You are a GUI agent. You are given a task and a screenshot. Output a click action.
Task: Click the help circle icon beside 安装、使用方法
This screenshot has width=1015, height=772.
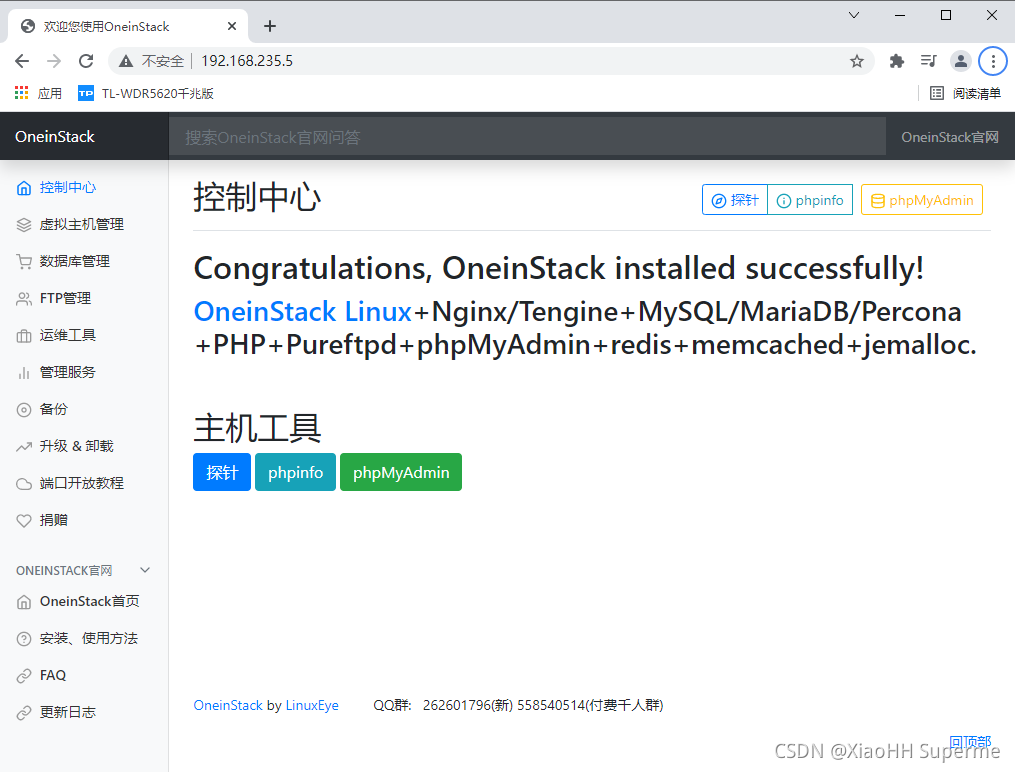tap(24, 639)
